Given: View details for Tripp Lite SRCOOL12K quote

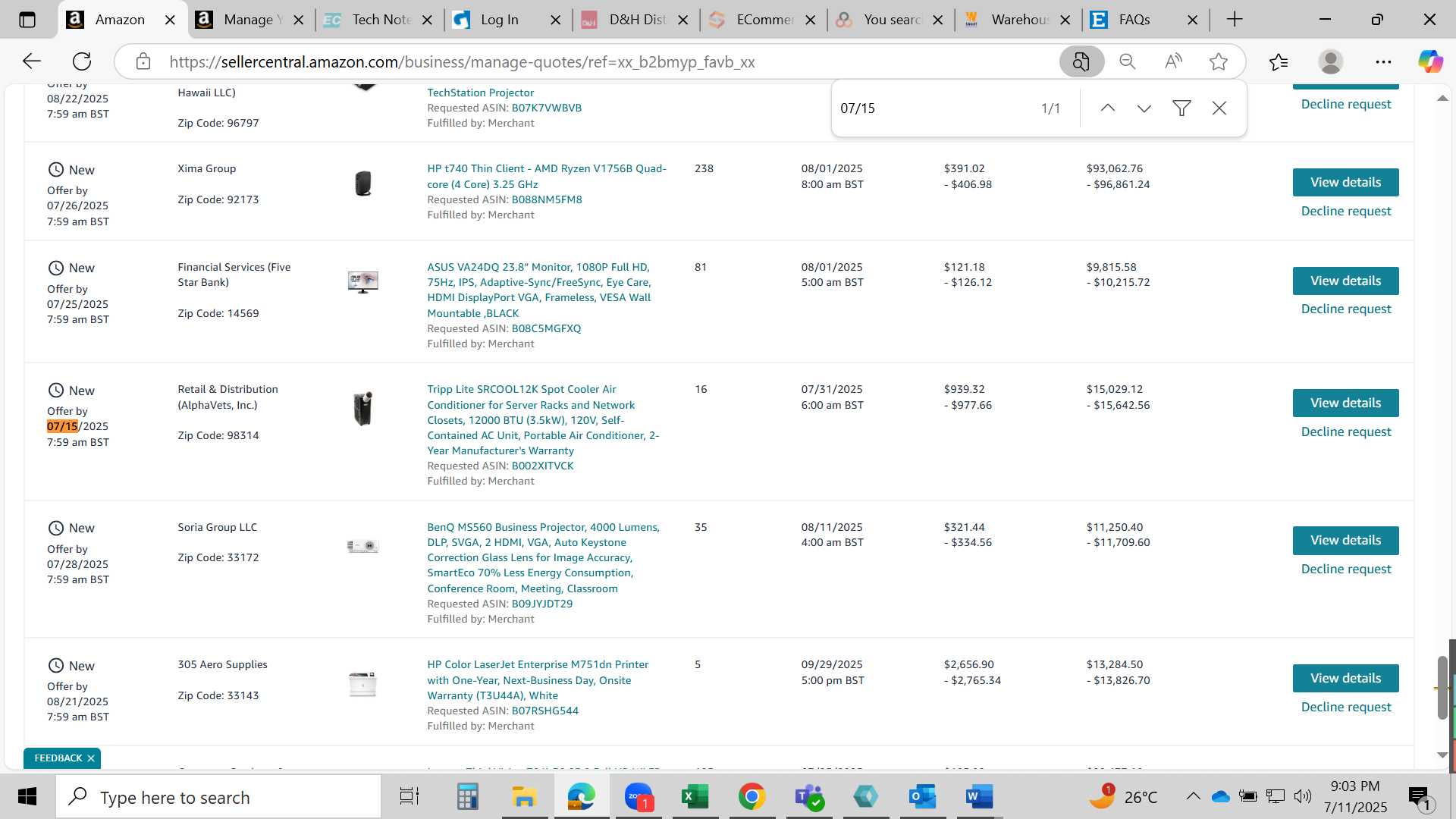Looking at the screenshot, I should point(1345,403).
